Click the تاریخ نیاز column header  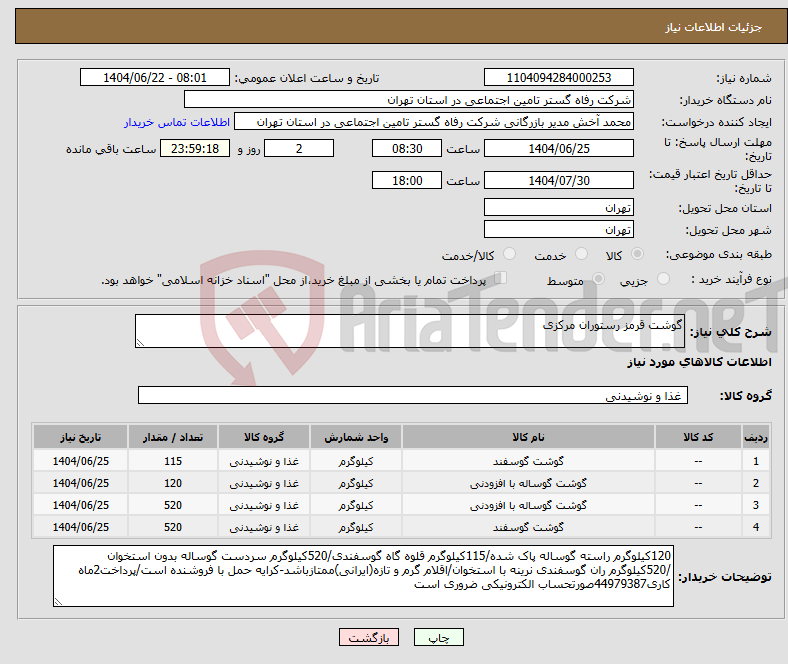point(80,437)
